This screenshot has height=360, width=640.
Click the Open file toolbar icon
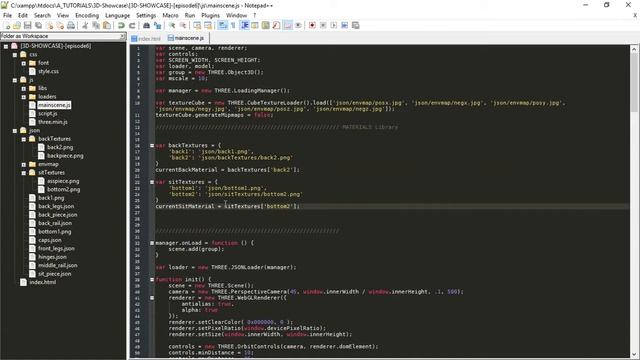(x=17, y=25)
